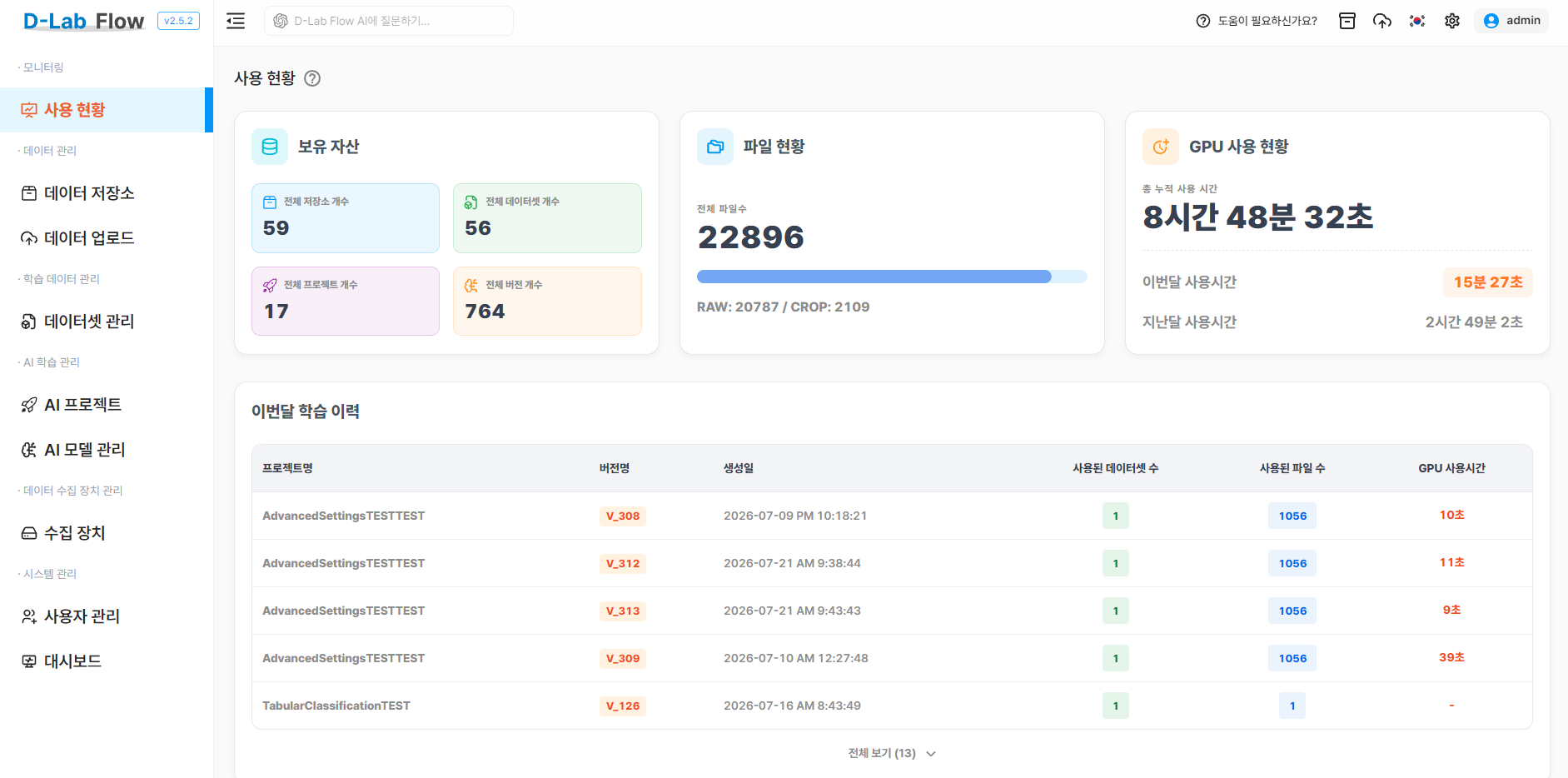Open the admin account menu
This screenshot has height=778, width=1568.
[x=1511, y=21]
